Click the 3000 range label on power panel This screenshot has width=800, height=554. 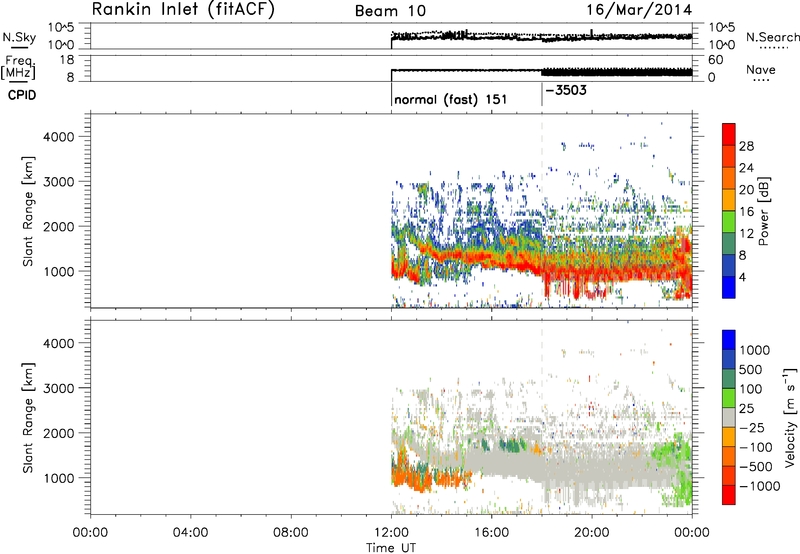click(x=59, y=182)
